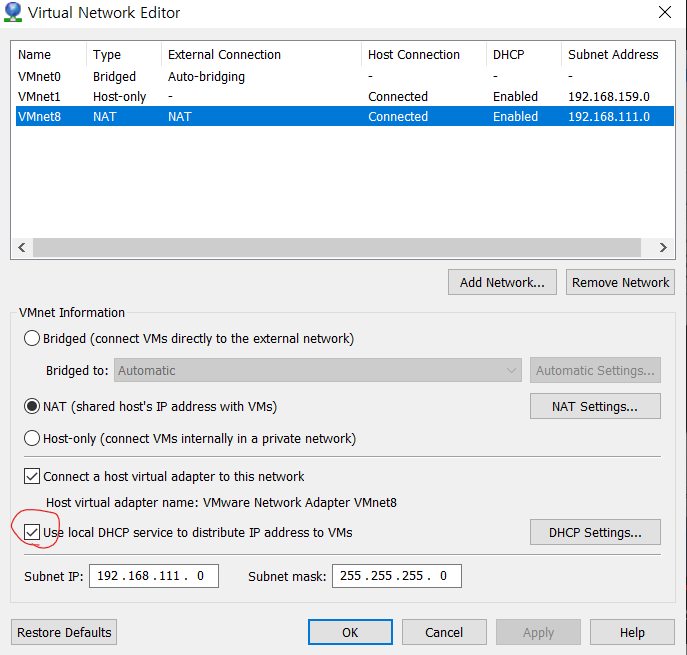The image size is (687, 655).
Task: Click the Apply button
Action: [538, 632]
